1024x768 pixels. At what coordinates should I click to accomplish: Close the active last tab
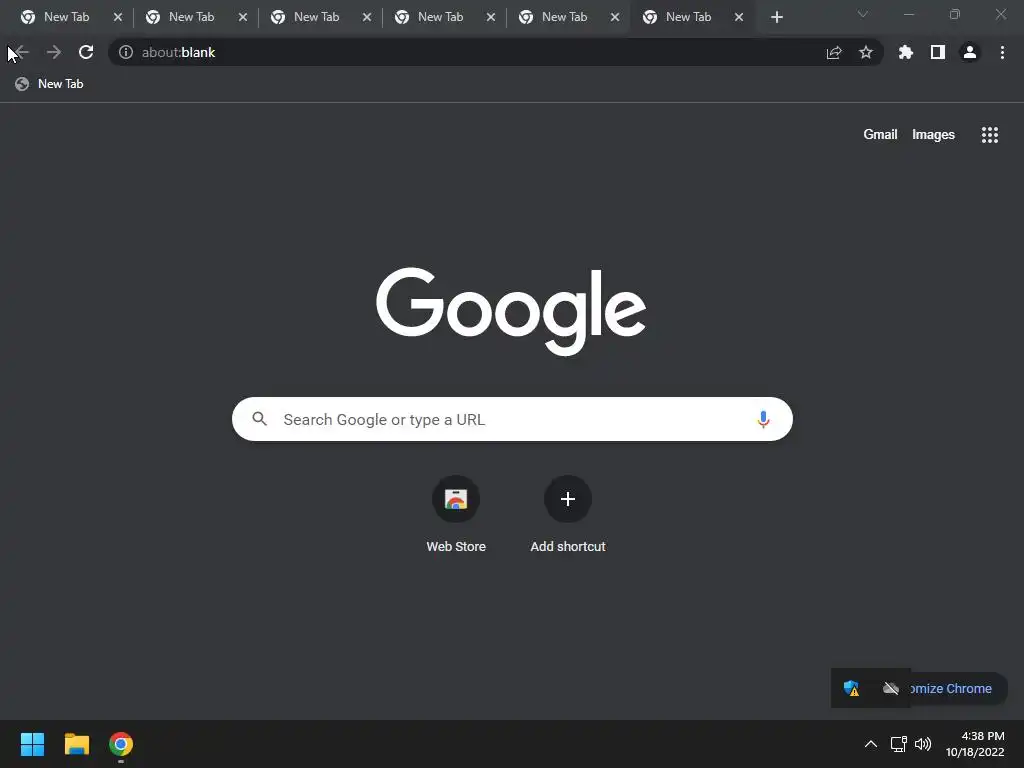[x=739, y=17]
